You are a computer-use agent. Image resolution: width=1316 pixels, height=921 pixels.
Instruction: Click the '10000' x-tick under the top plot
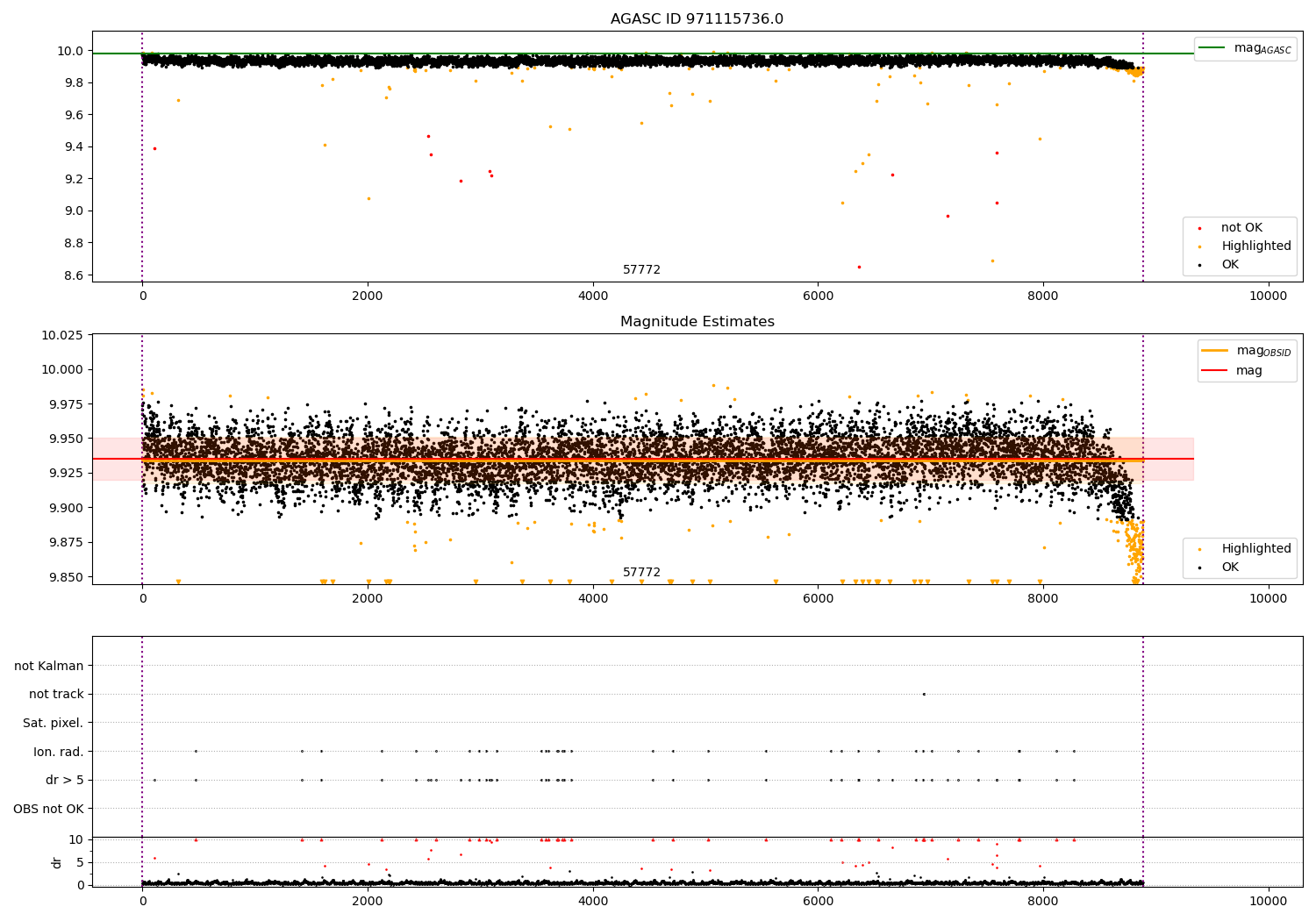pyautogui.click(x=1269, y=296)
